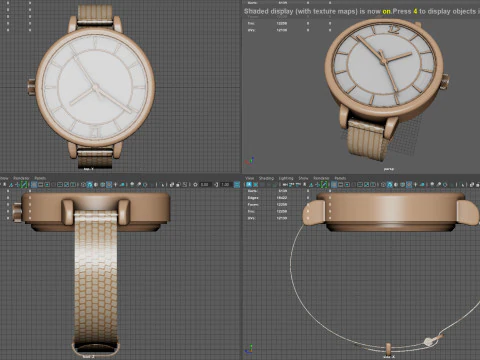Click the exposure icon in left panel toolbar
The width and height of the screenshot is (480, 360).
[195, 184]
